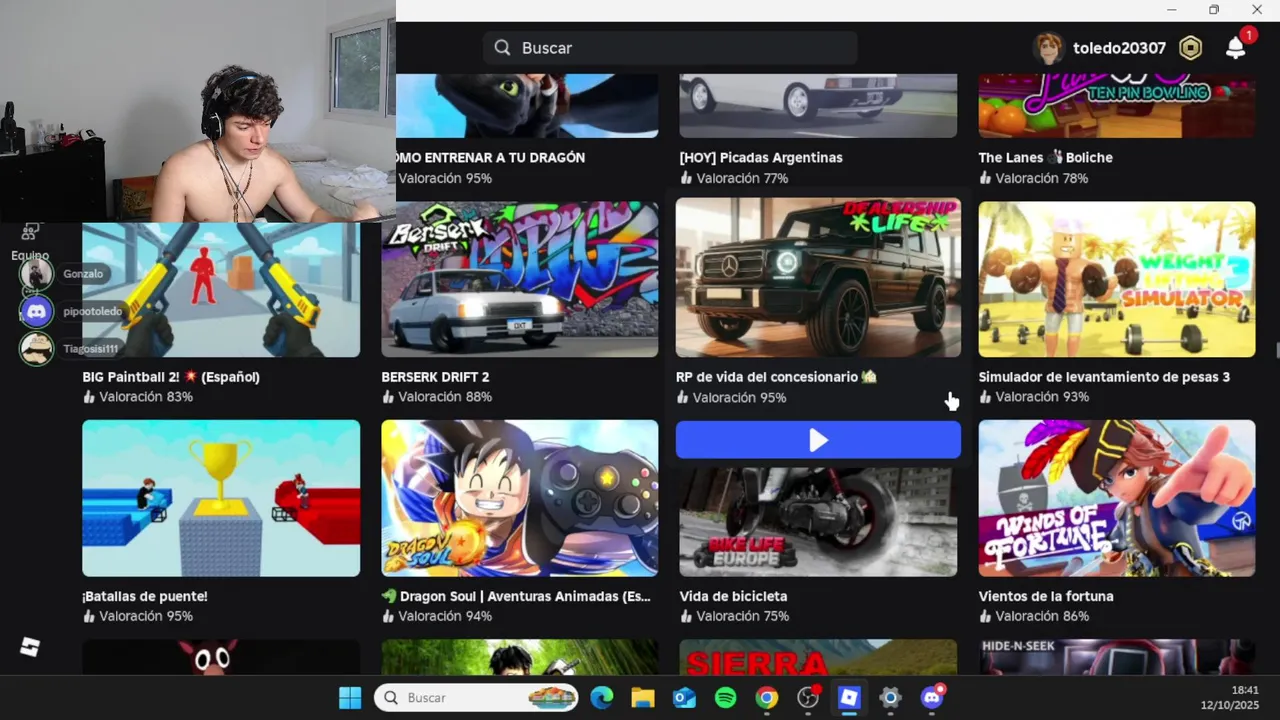Click the Vientos de la fortuna title
1280x720 pixels.
[1046, 596]
